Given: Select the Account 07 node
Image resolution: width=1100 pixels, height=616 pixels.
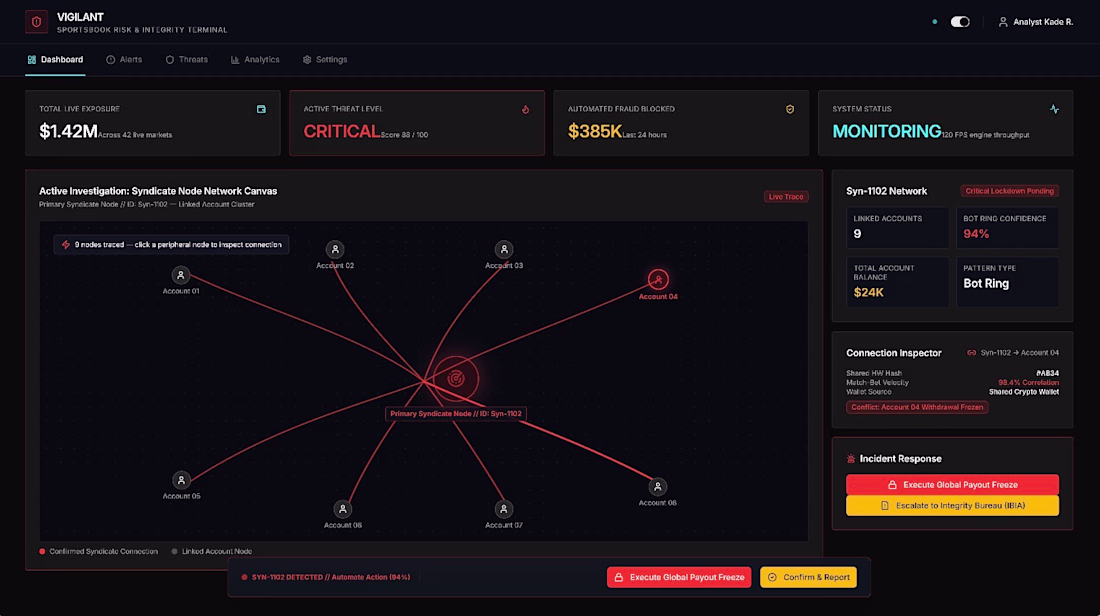Looking at the screenshot, I should (503, 509).
